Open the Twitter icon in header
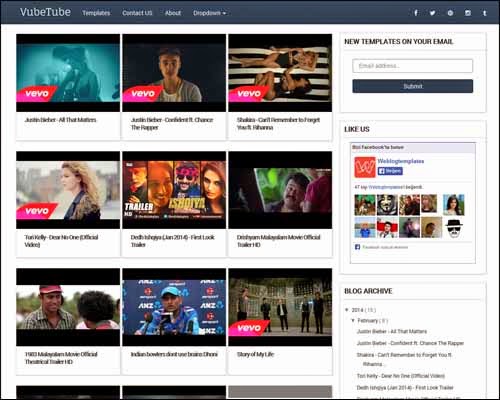500x400 pixels. pyautogui.click(x=432, y=13)
